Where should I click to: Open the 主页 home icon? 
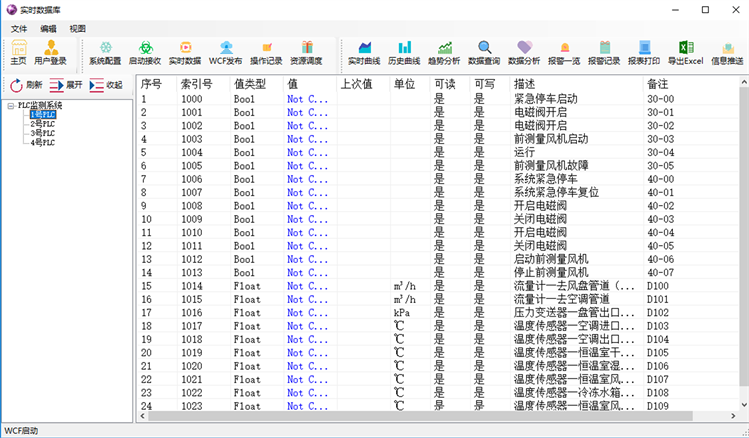[18, 53]
